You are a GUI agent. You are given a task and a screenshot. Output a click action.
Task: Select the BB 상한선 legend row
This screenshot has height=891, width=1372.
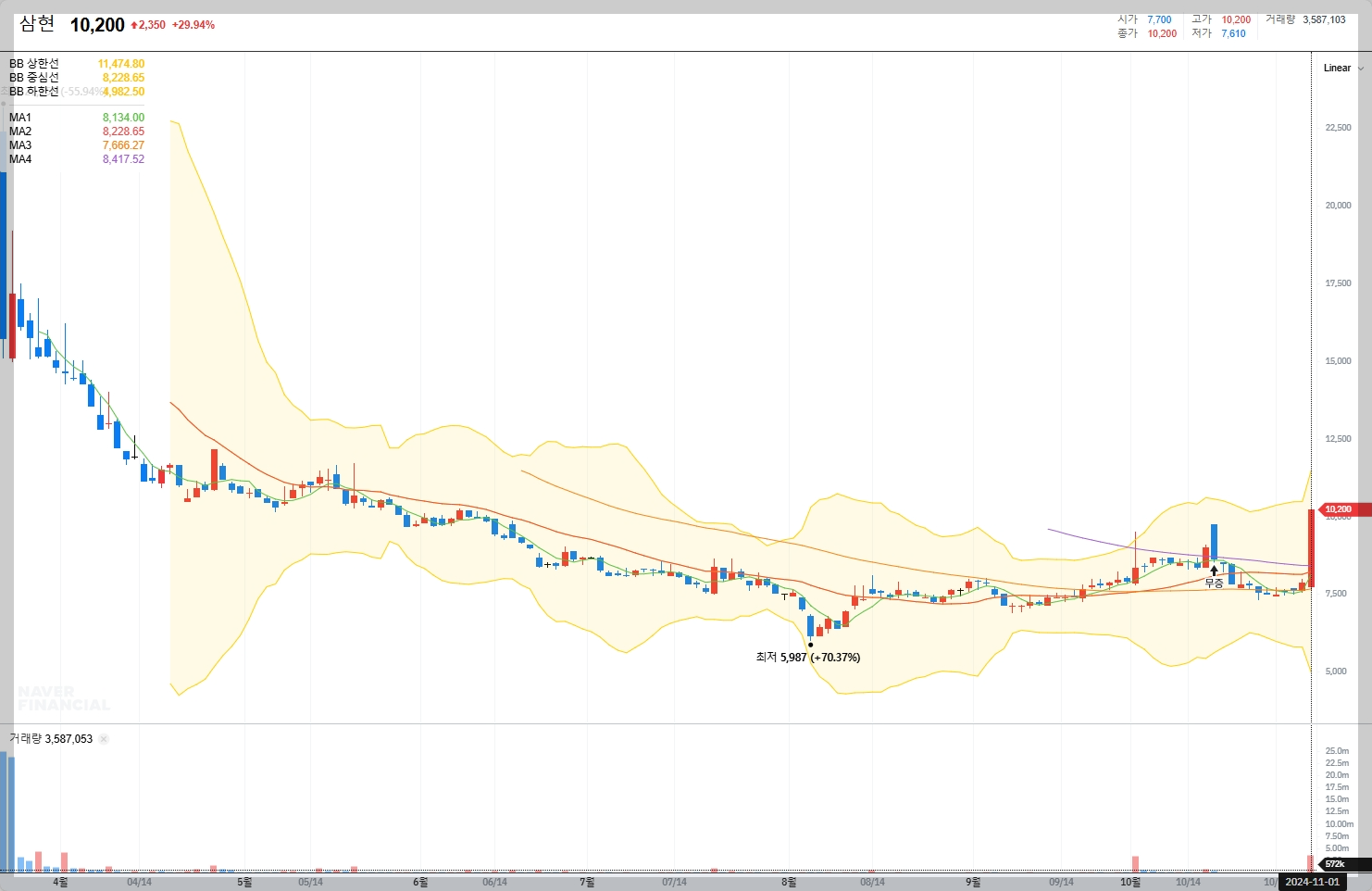(77, 64)
